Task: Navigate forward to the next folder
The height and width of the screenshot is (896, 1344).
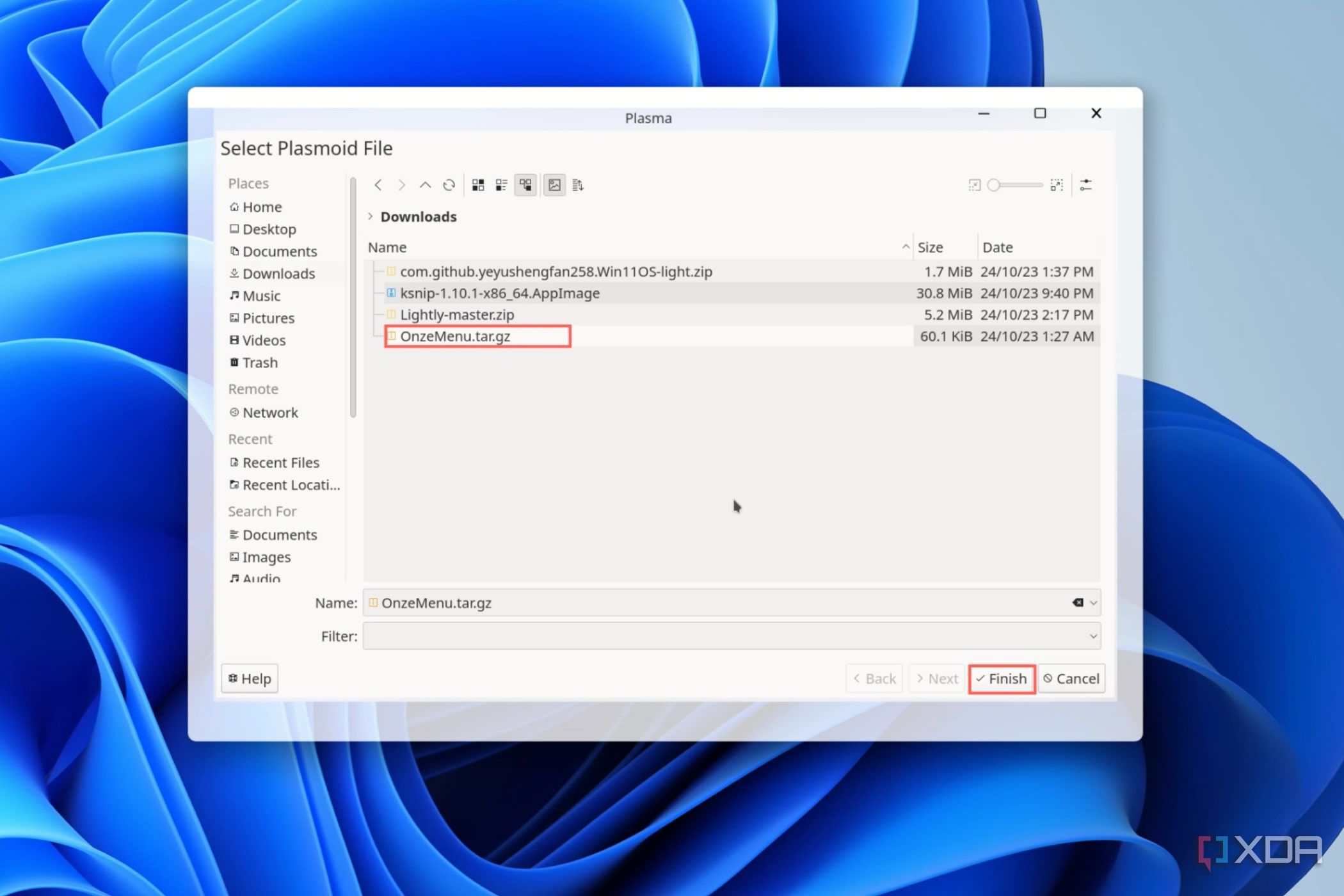Action: pos(402,185)
